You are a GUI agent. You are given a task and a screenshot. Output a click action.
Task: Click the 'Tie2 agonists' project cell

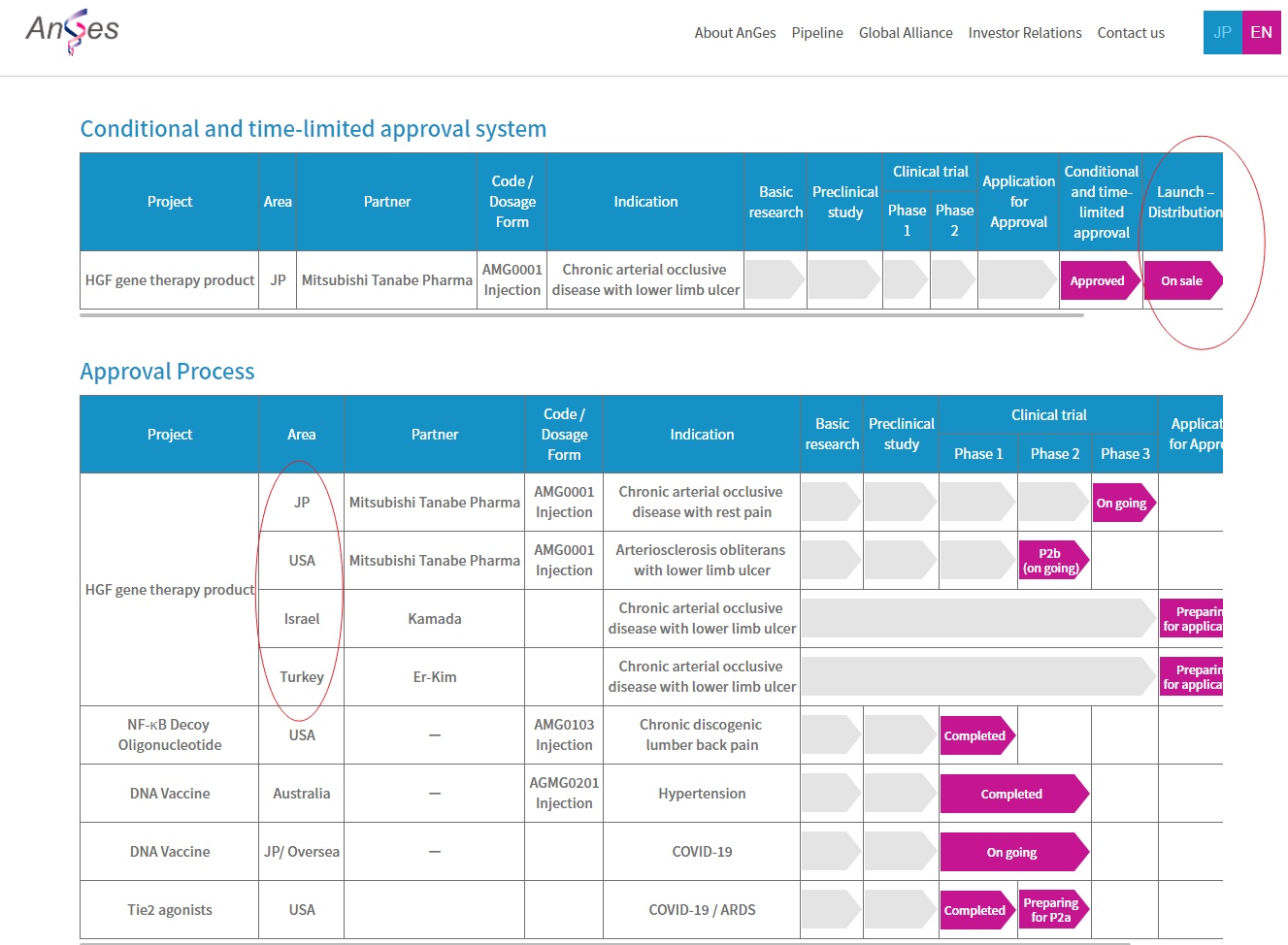(170, 910)
